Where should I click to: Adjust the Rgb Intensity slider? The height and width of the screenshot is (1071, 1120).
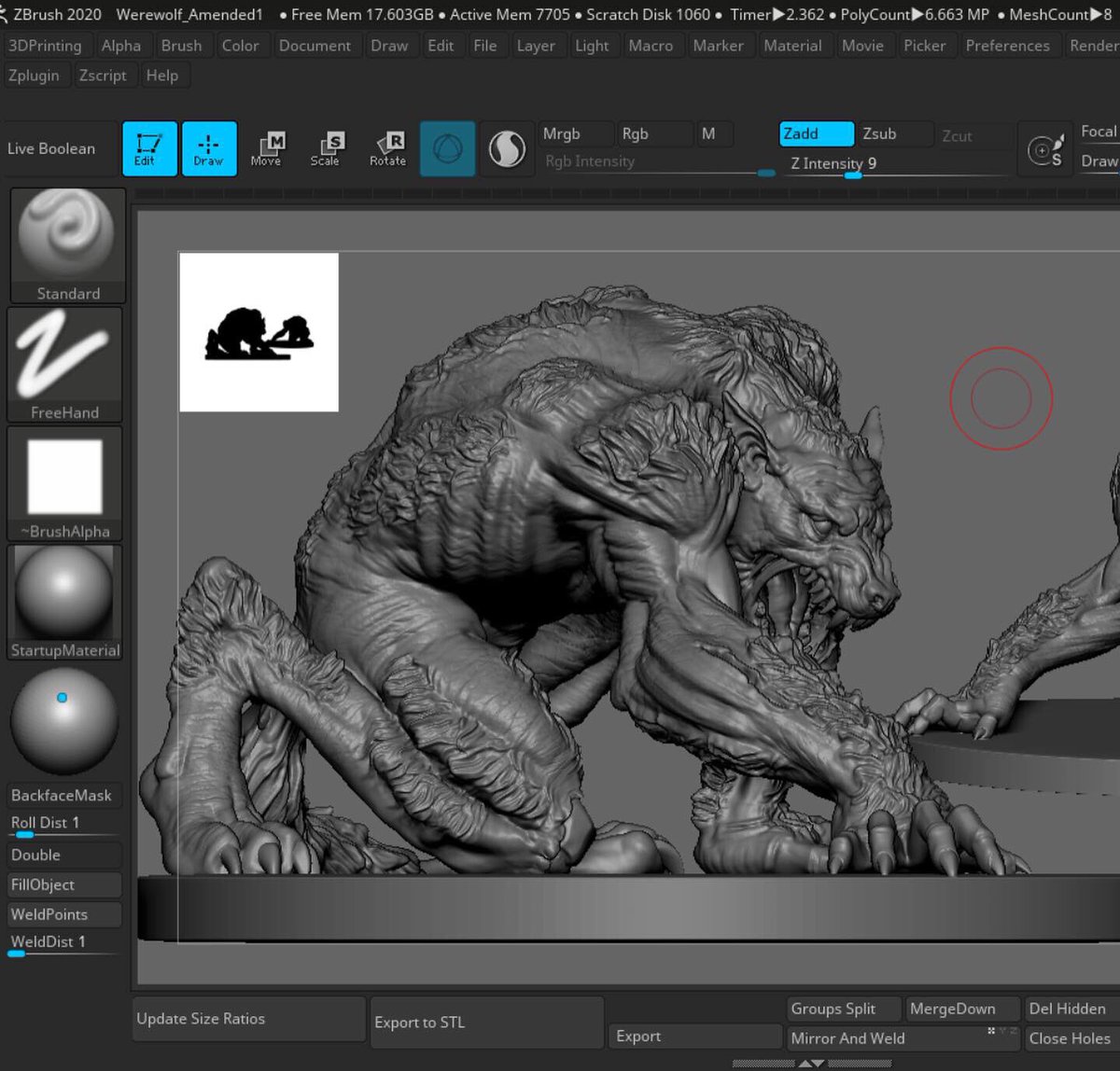[656, 162]
